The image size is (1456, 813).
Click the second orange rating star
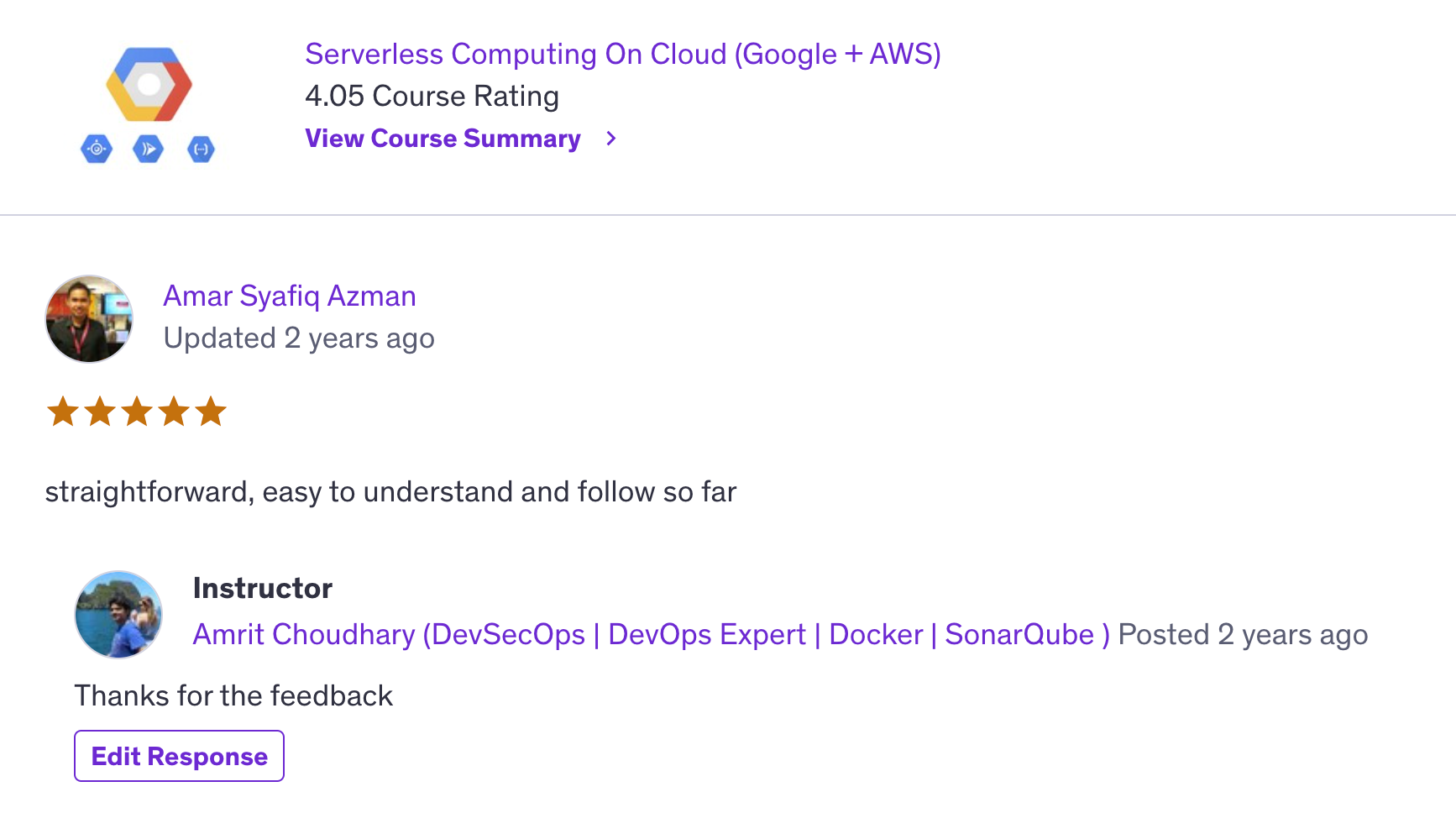click(100, 412)
